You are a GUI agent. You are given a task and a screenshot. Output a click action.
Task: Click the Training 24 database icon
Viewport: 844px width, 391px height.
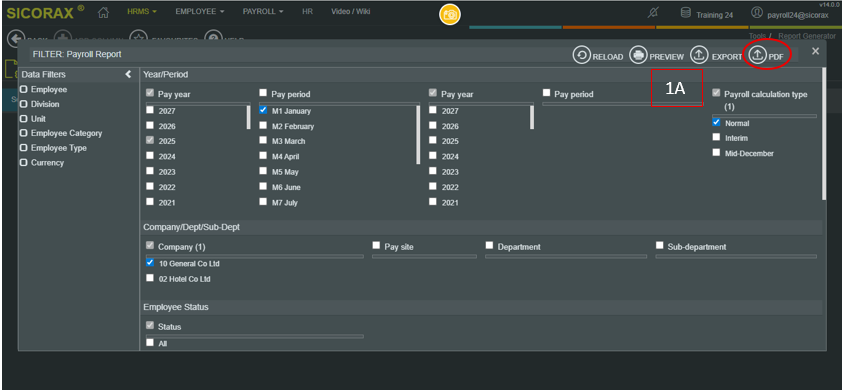(x=686, y=13)
